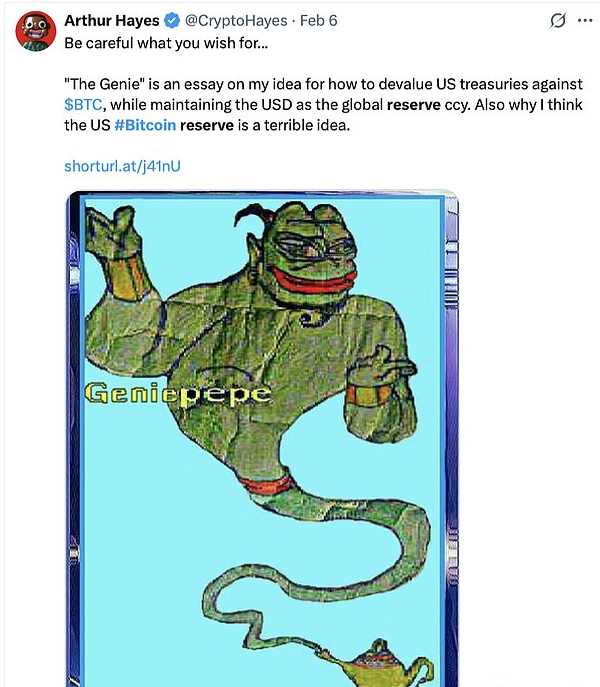Click the golden lamp in the image
The height and width of the screenshot is (687, 600).
coord(377,665)
